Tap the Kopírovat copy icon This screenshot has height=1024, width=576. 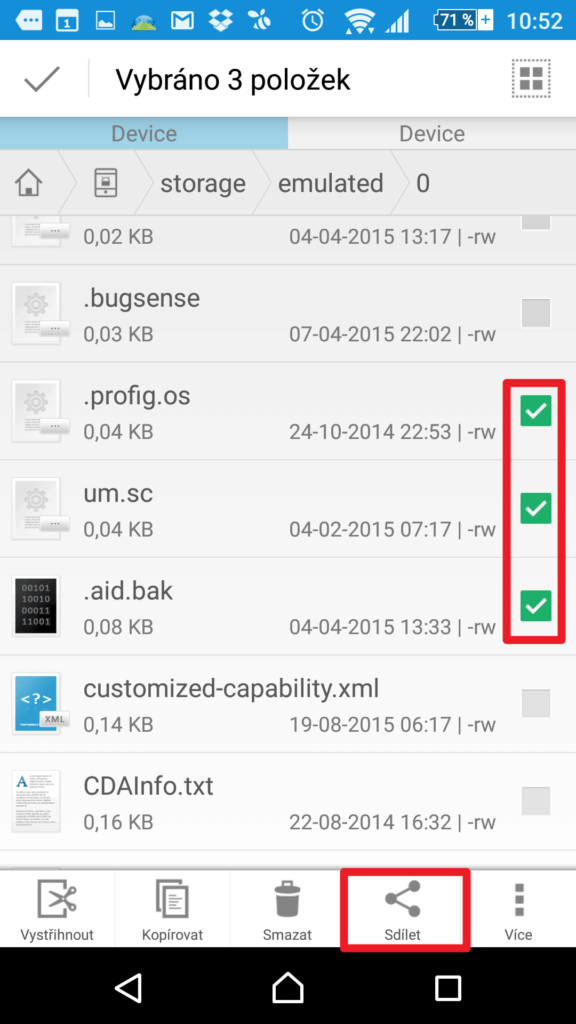pyautogui.click(x=172, y=899)
